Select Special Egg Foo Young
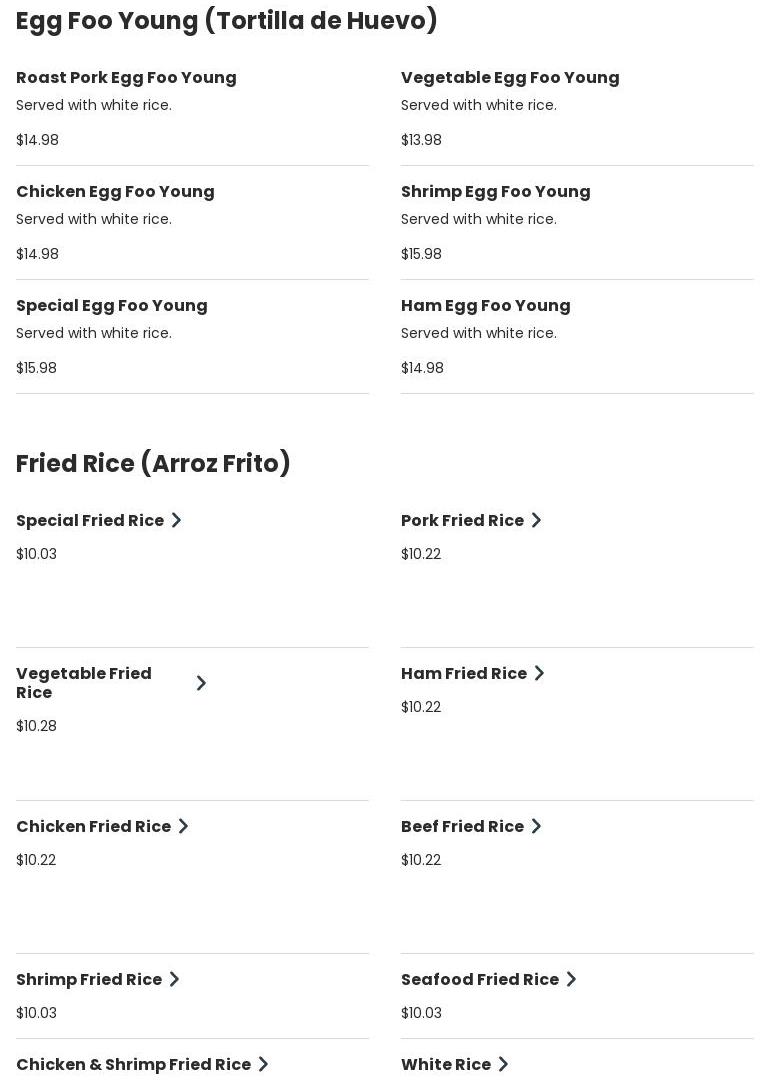Viewport: 770px width, 1082px height. pos(112,306)
